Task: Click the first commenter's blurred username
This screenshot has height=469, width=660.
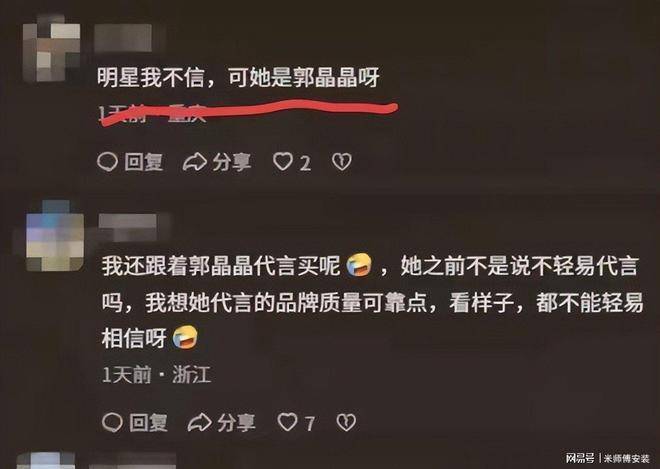Action: coord(123,38)
